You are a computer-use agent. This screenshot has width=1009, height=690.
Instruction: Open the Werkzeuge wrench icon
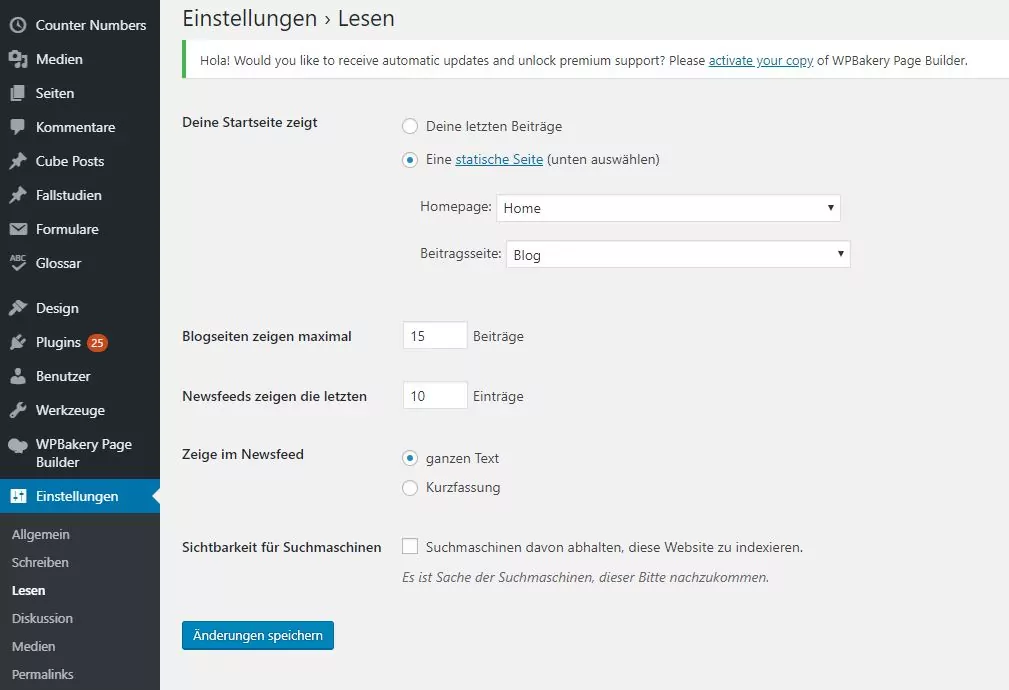pos(18,410)
